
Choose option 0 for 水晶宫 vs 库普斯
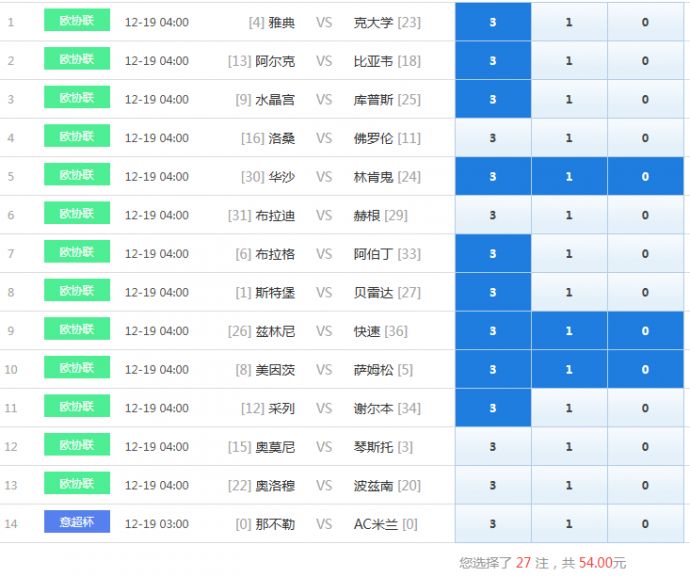point(645,99)
